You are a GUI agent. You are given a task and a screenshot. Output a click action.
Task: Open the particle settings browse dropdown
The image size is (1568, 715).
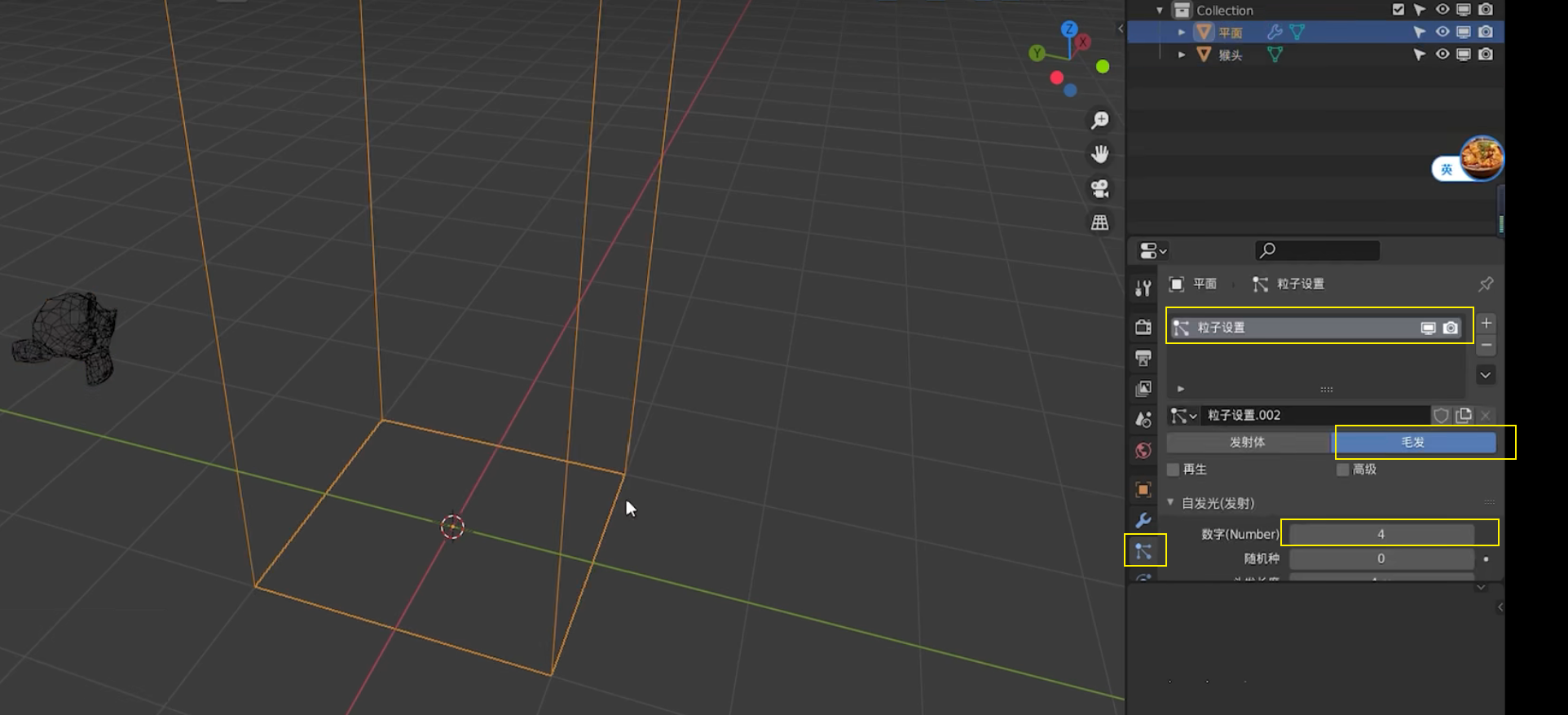[x=1184, y=416]
